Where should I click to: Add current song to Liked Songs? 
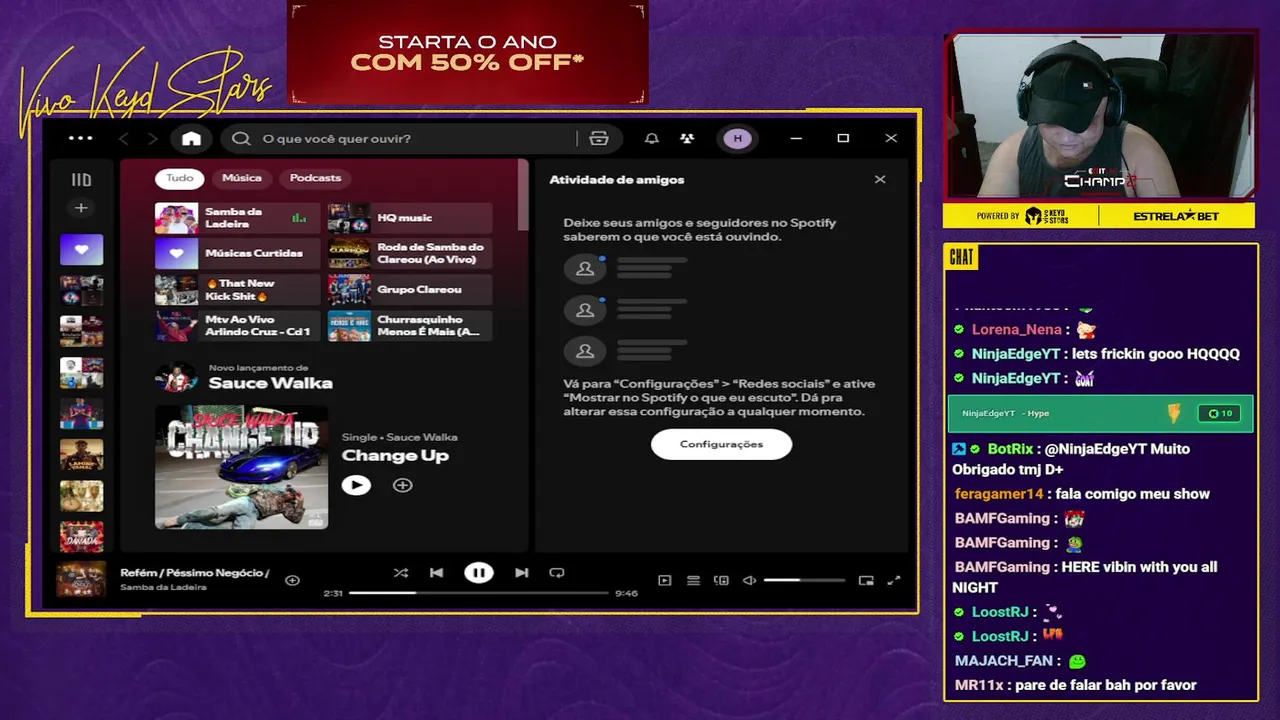pos(292,580)
